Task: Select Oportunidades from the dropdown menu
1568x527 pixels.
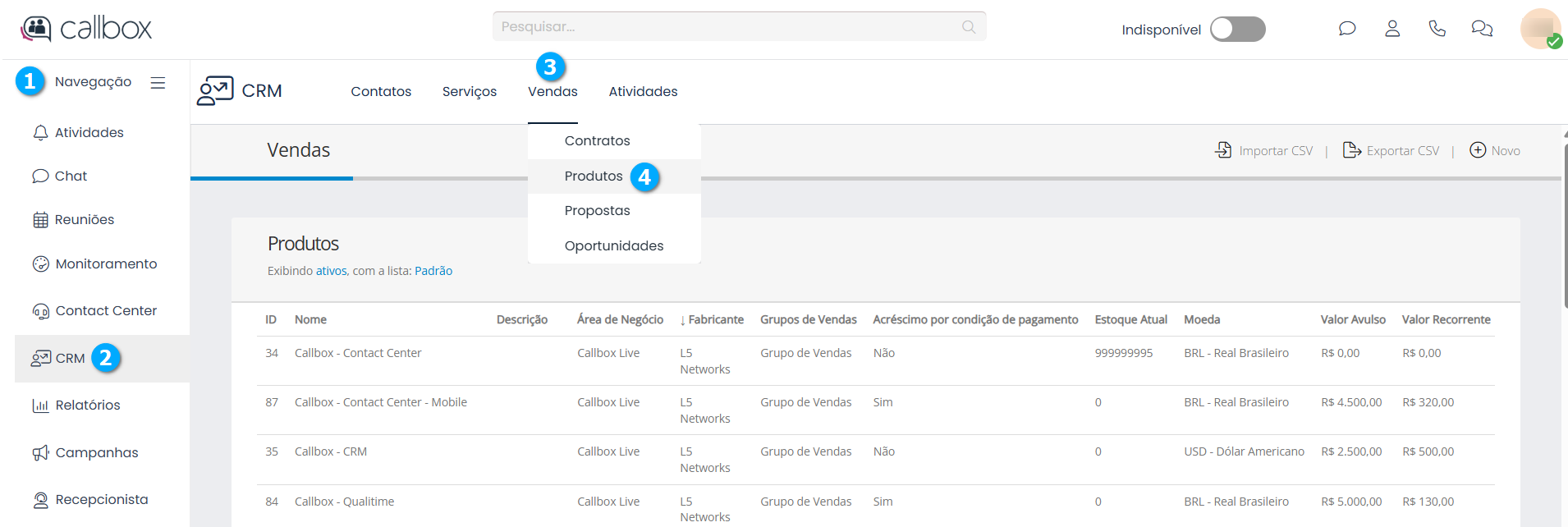Action: [613, 246]
